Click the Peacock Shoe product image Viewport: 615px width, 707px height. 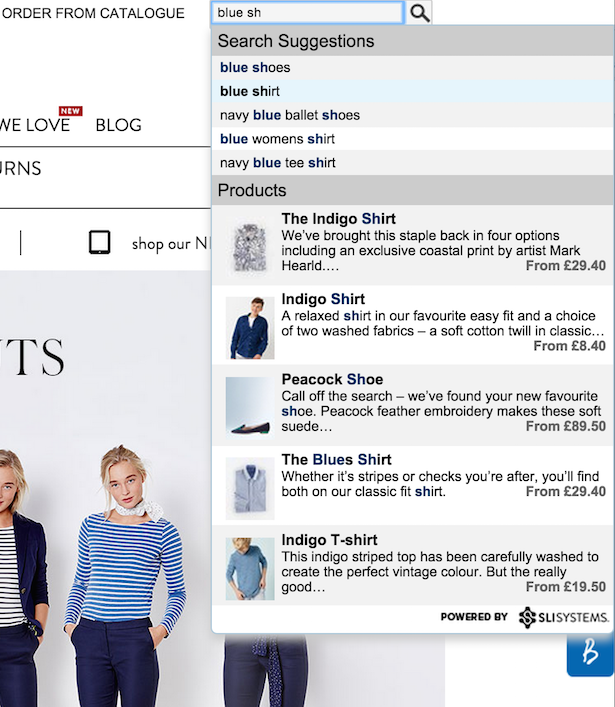coord(249,405)
